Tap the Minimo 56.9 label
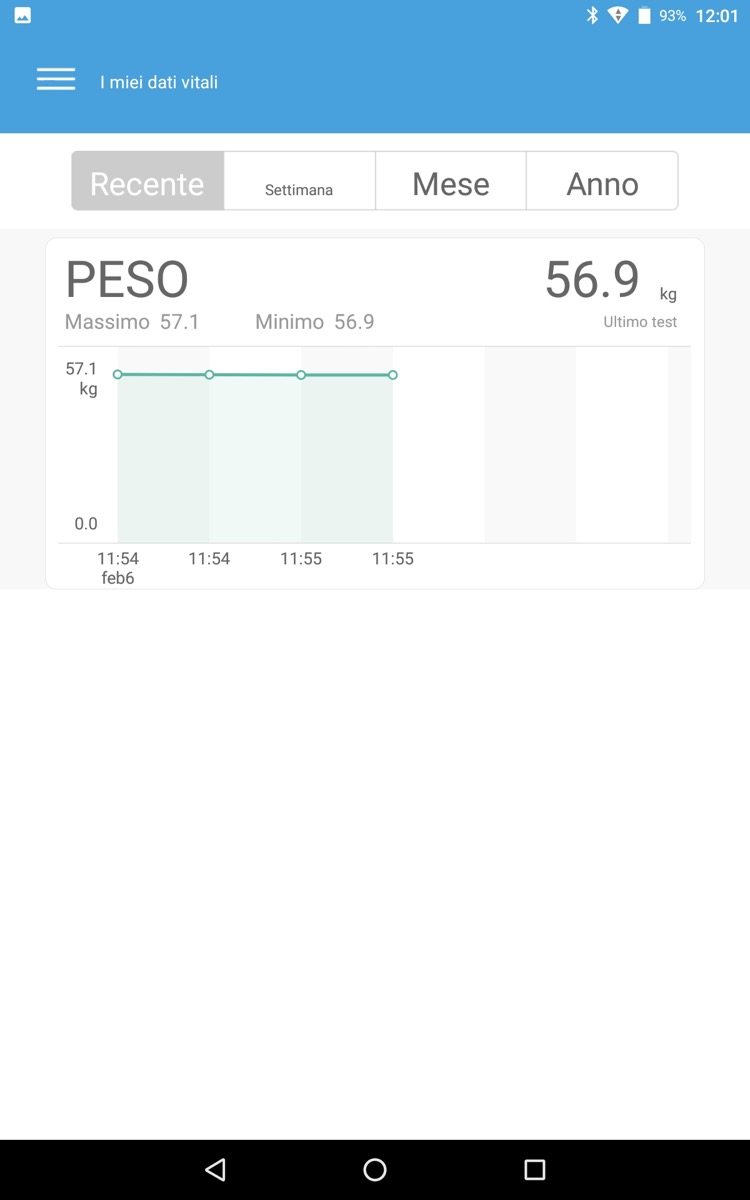This screenshot has height=1200, width=750. tap(314, 322)
